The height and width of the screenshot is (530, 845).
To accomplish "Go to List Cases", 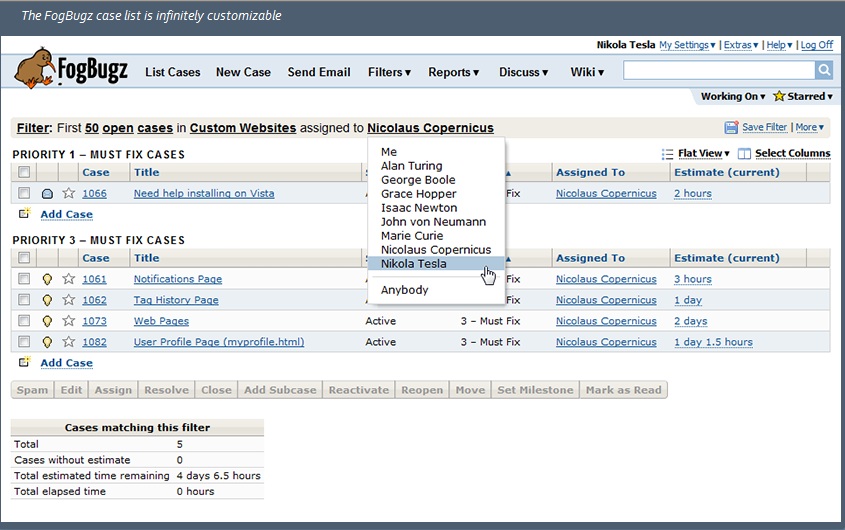I will tap(172, 72).
